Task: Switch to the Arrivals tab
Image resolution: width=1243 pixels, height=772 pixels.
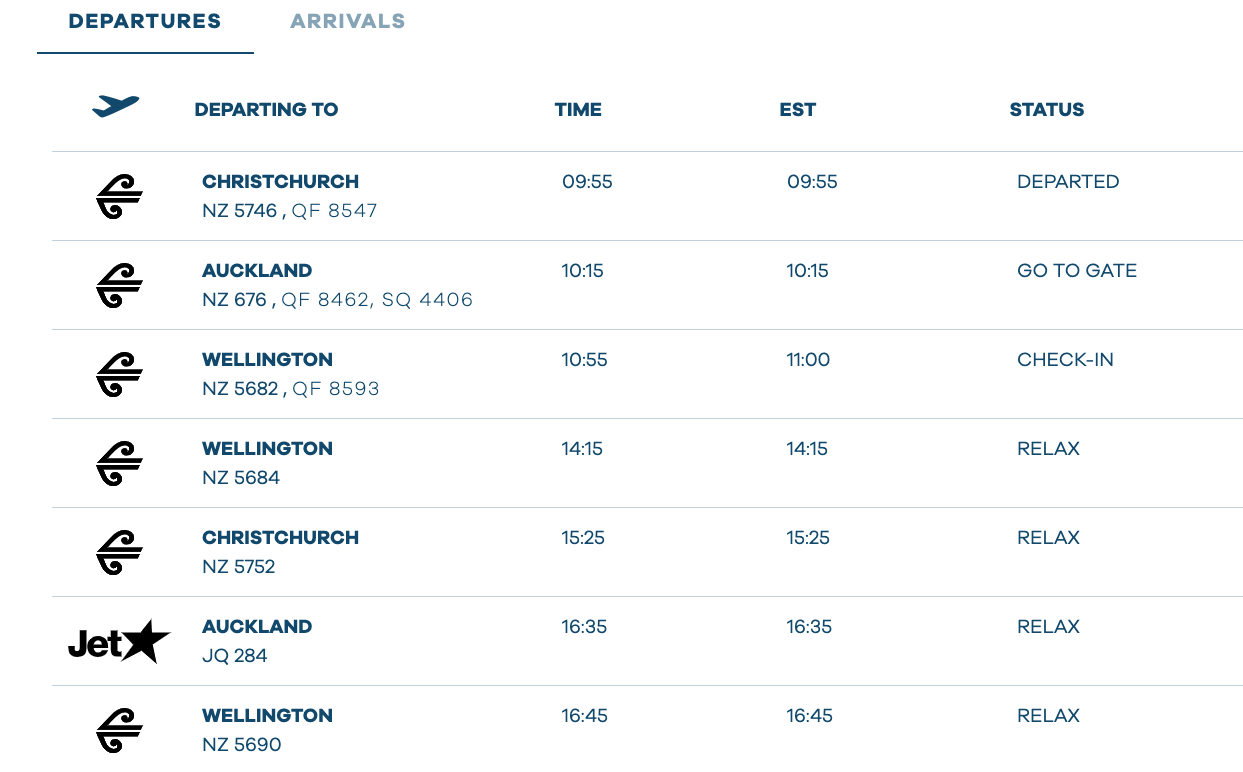Action: pos(347,21)
